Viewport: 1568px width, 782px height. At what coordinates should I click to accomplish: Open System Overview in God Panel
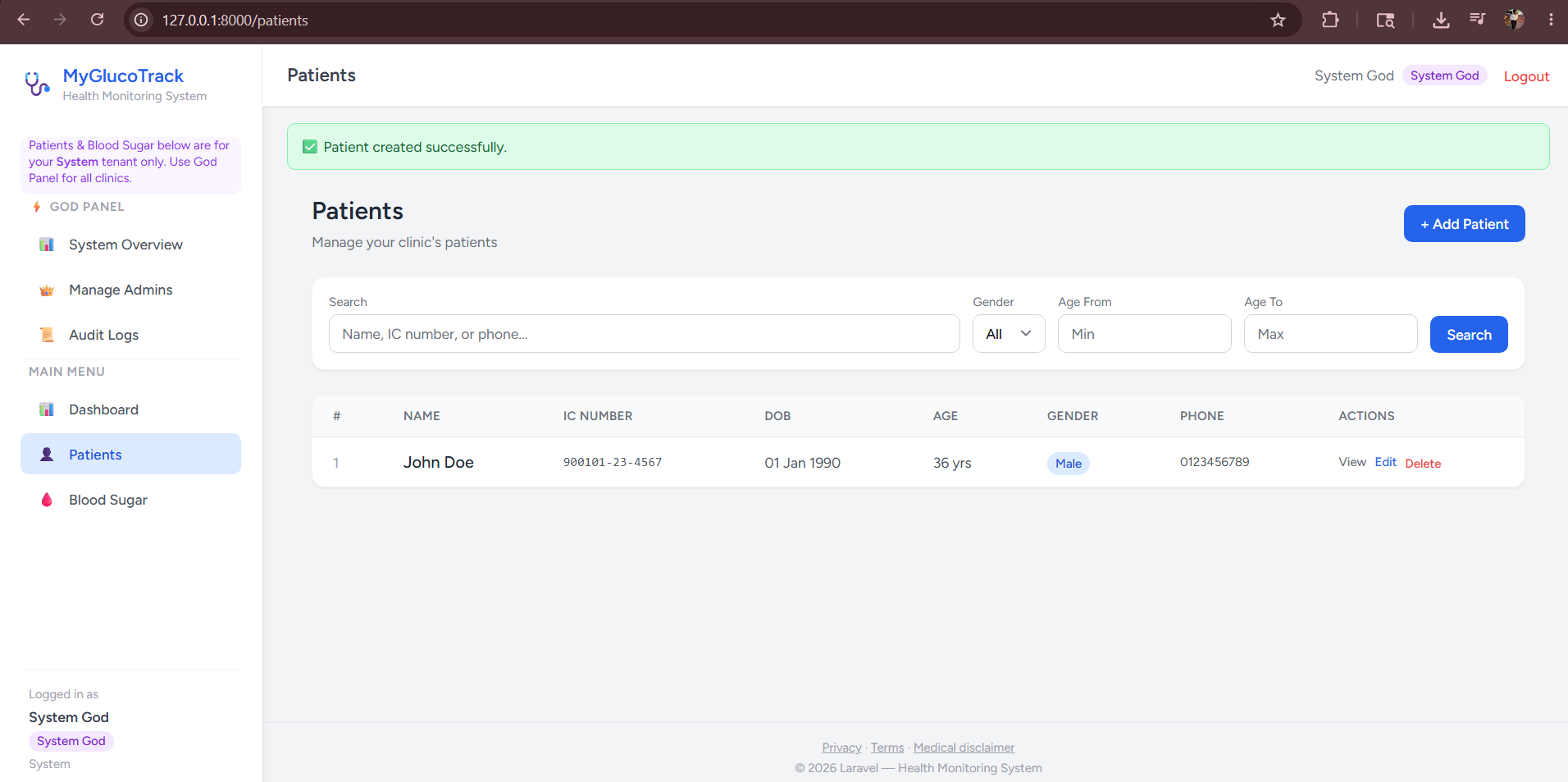point(130,245)
